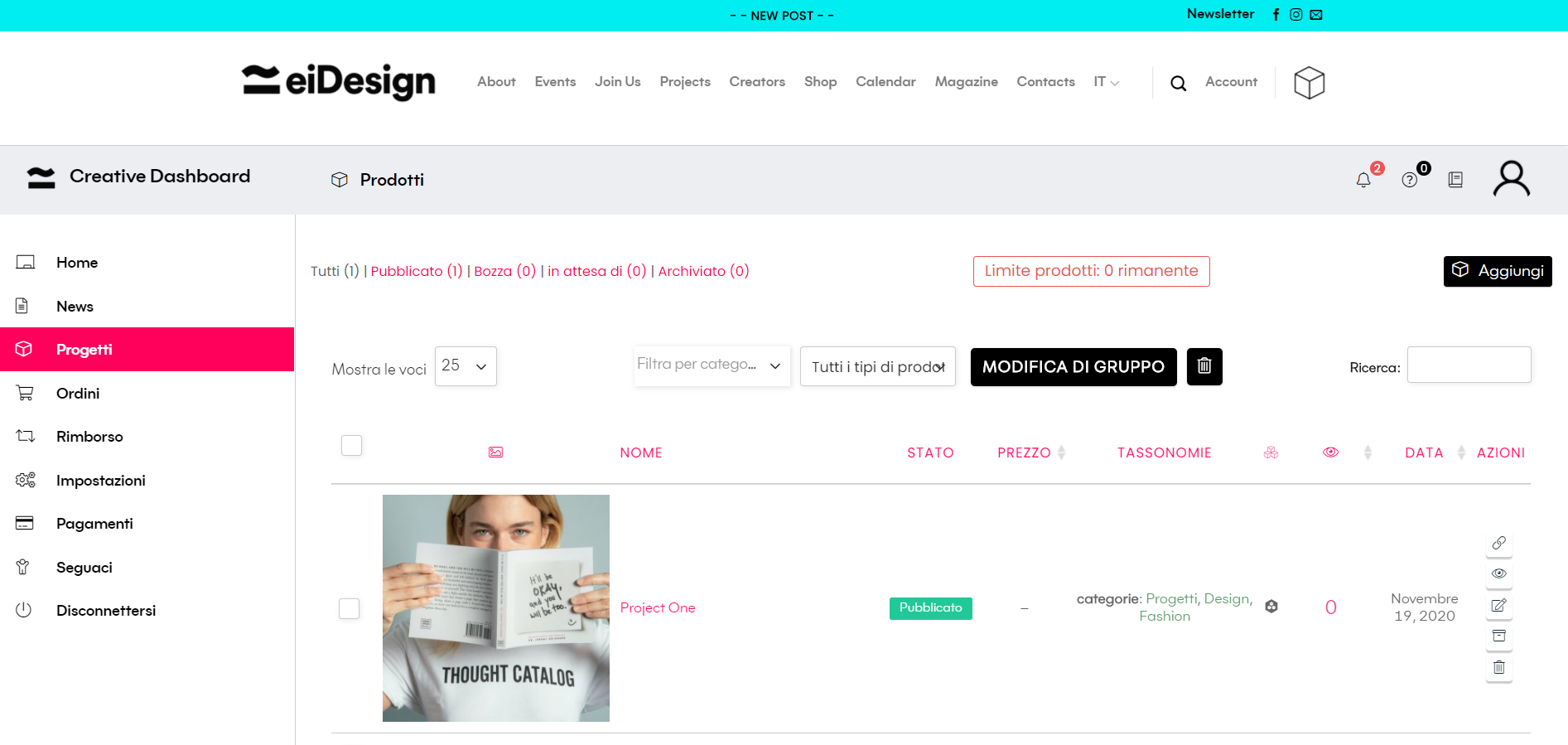Image resolution: width=1568 pixels, height=745 pixels.
Task: Click the black bulk delete trash button
Action: (1204, 366)
